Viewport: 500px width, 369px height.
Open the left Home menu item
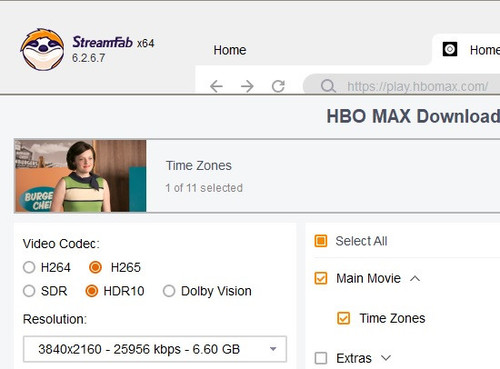point(230,50)
